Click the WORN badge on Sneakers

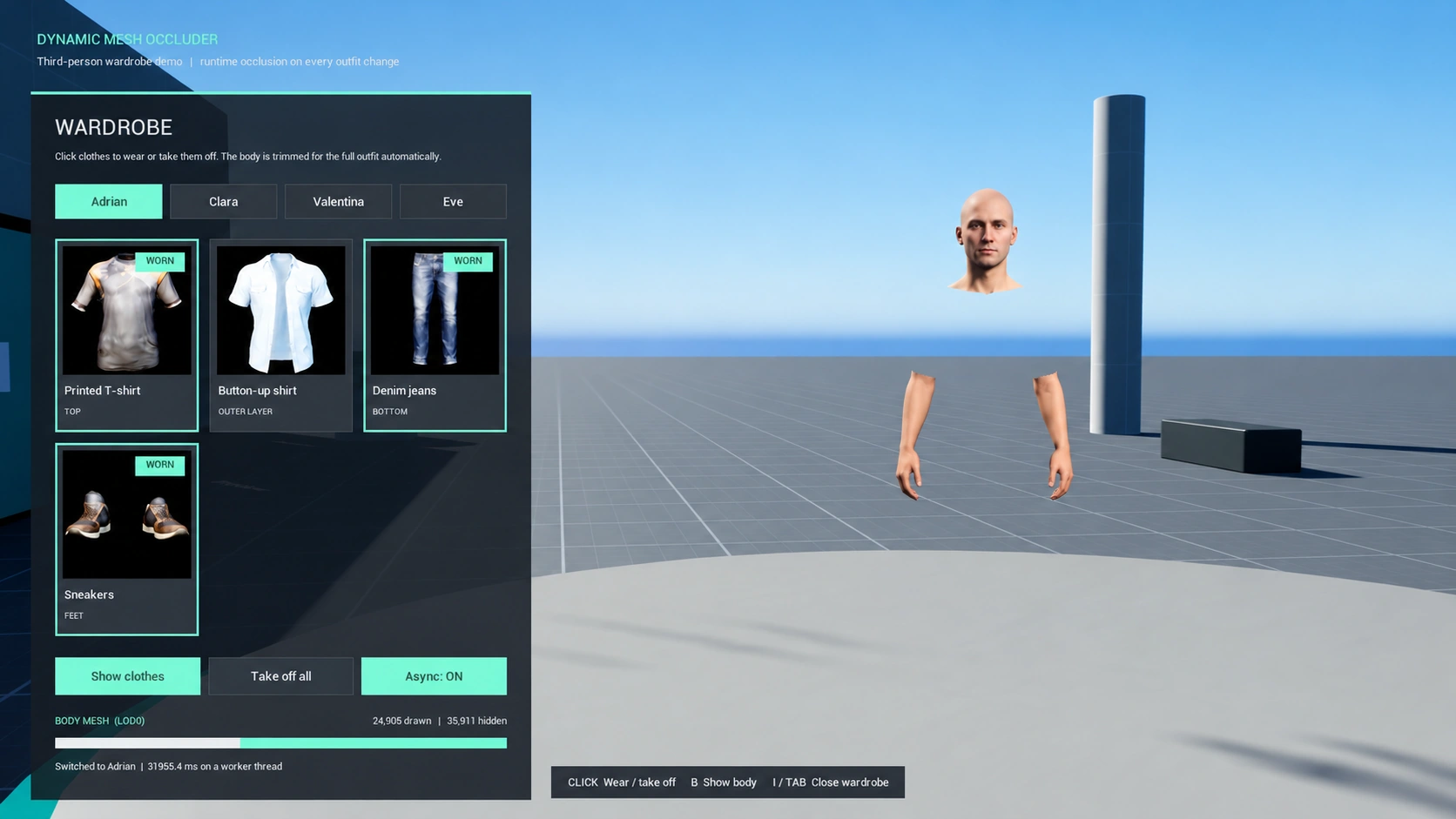pos(160,465)
